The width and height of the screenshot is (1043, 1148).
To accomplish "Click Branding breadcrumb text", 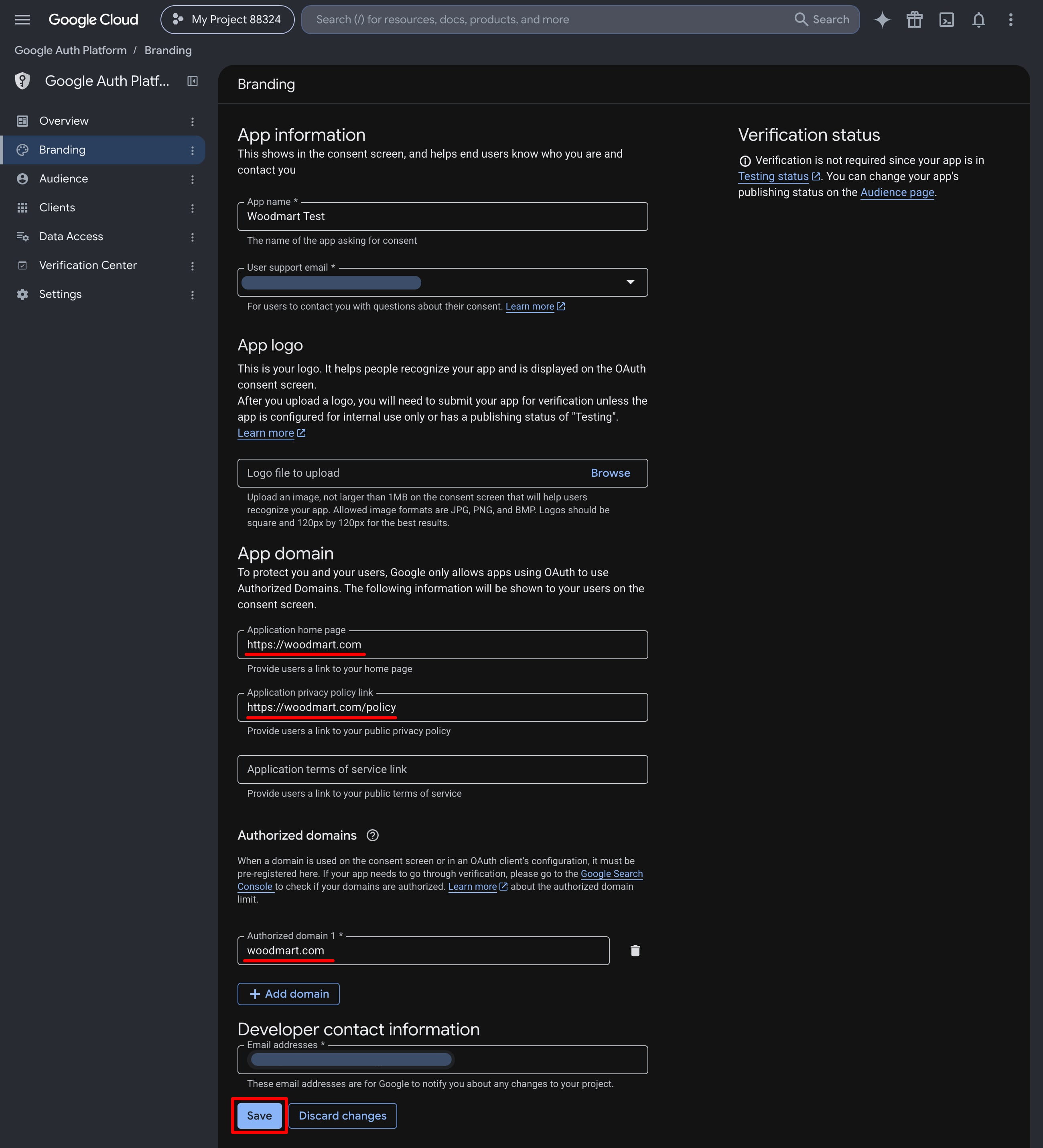I will (x=168, y=50).
